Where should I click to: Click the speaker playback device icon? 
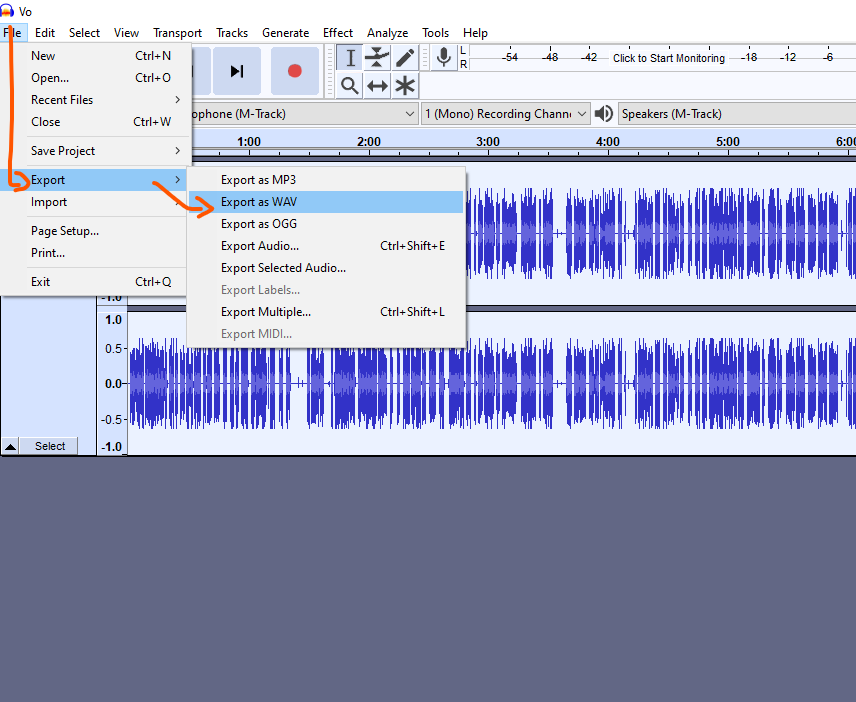click(604, 114)
